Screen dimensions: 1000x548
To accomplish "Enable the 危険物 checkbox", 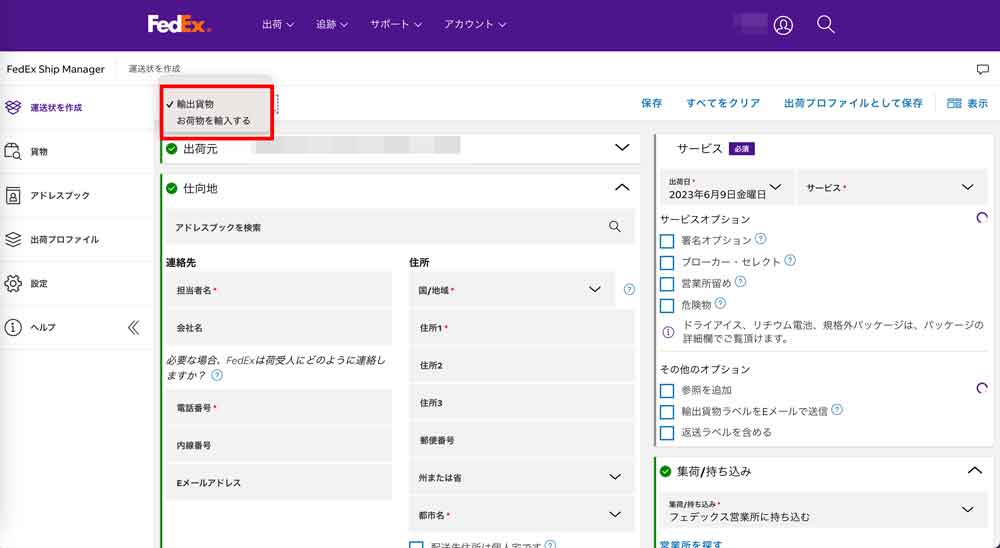I will (x=666, y=306).
